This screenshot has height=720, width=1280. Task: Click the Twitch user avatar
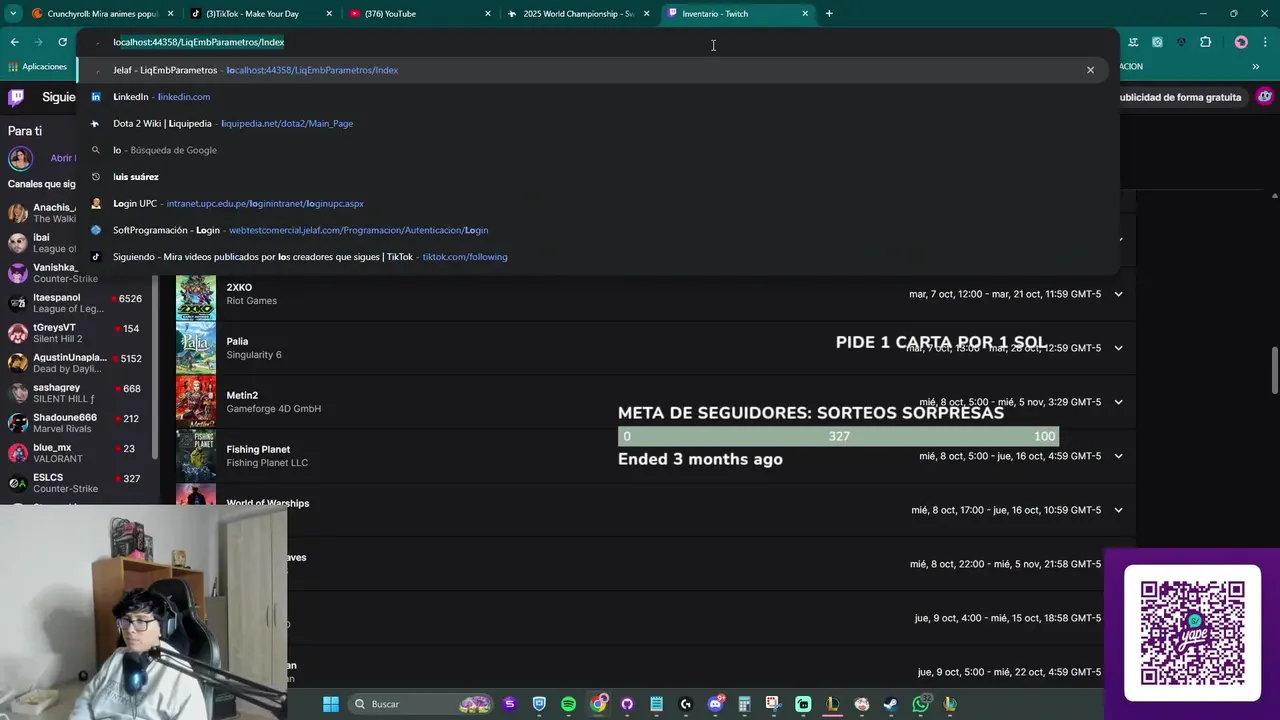click(x=1265, y=97)
